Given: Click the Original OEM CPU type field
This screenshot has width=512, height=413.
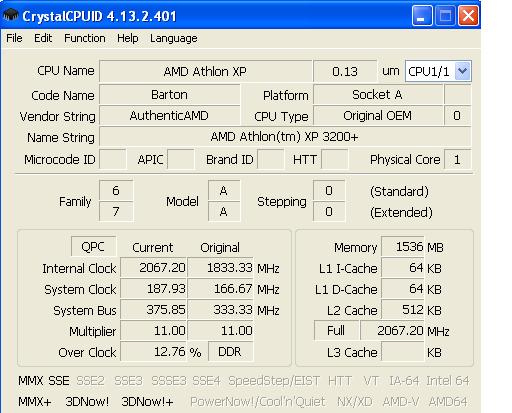Looking at the screenshot, I should [x=378, y=116].
